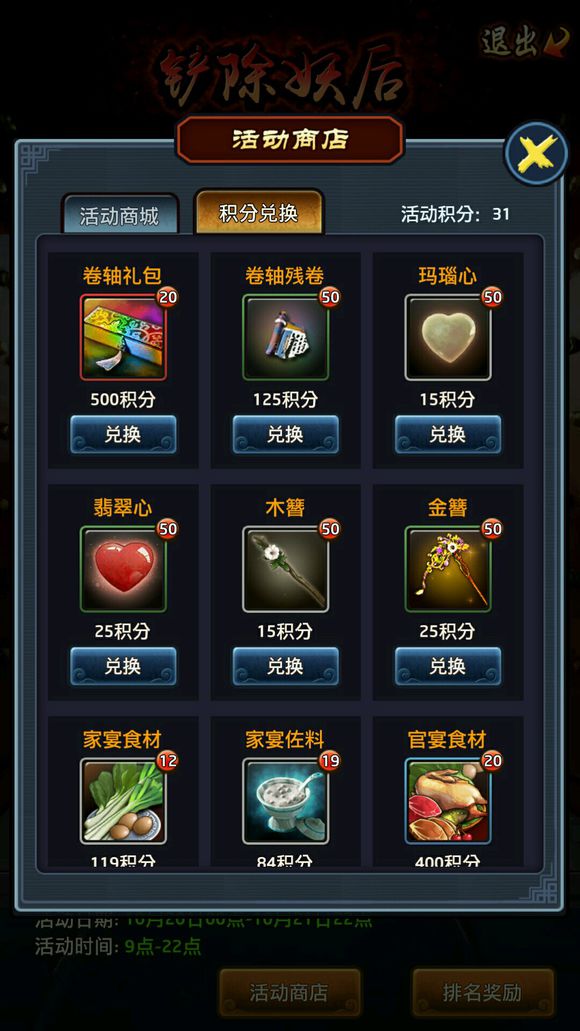Redeem 木簪 with the 兑换 button
The width and height of the screenshot is (580, 1031).
(x=285, y=667)
